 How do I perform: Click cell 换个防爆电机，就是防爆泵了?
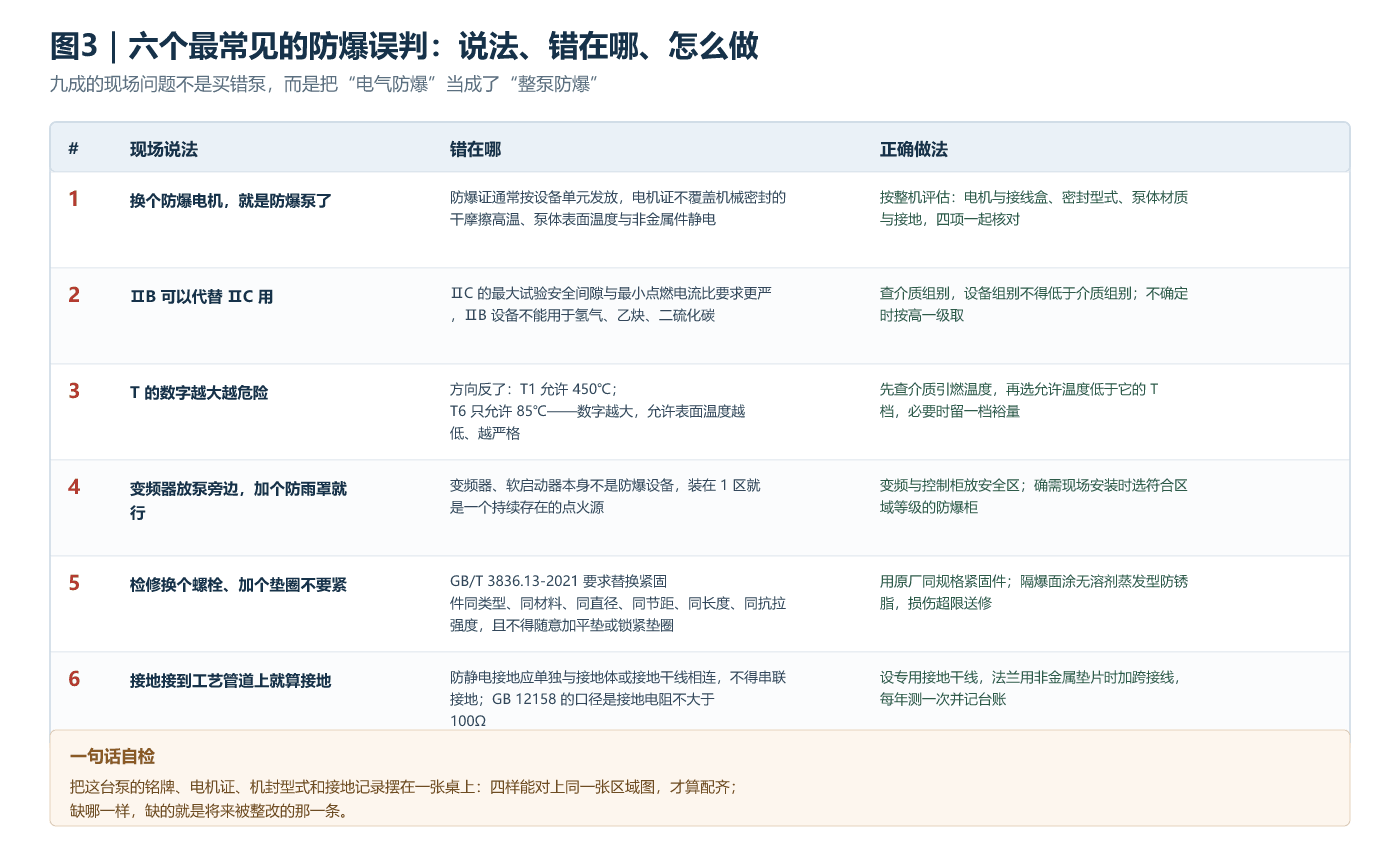click(x=231, y=201)
